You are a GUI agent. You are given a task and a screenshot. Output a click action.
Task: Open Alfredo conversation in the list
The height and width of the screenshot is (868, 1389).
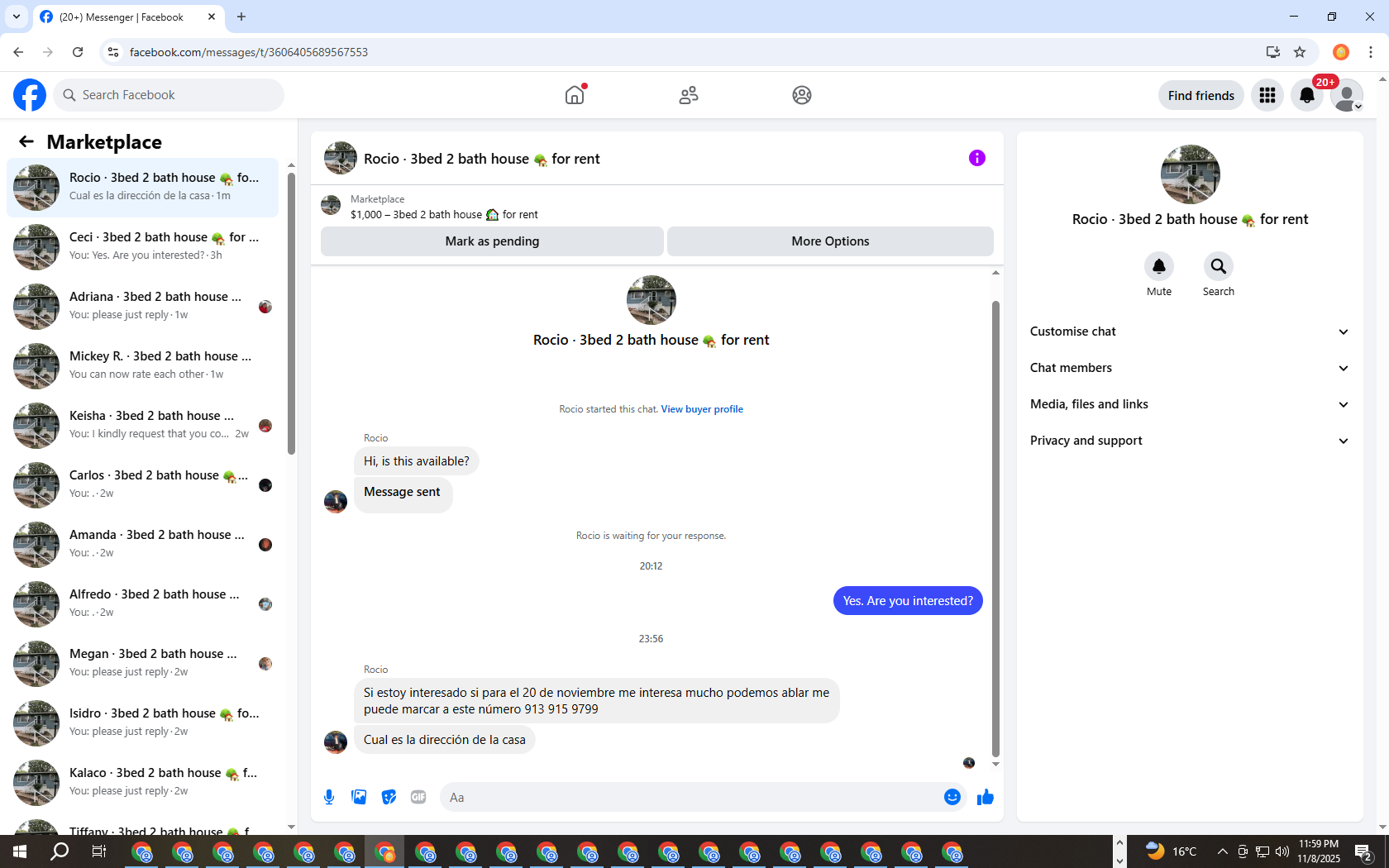(x=142, y=604)
